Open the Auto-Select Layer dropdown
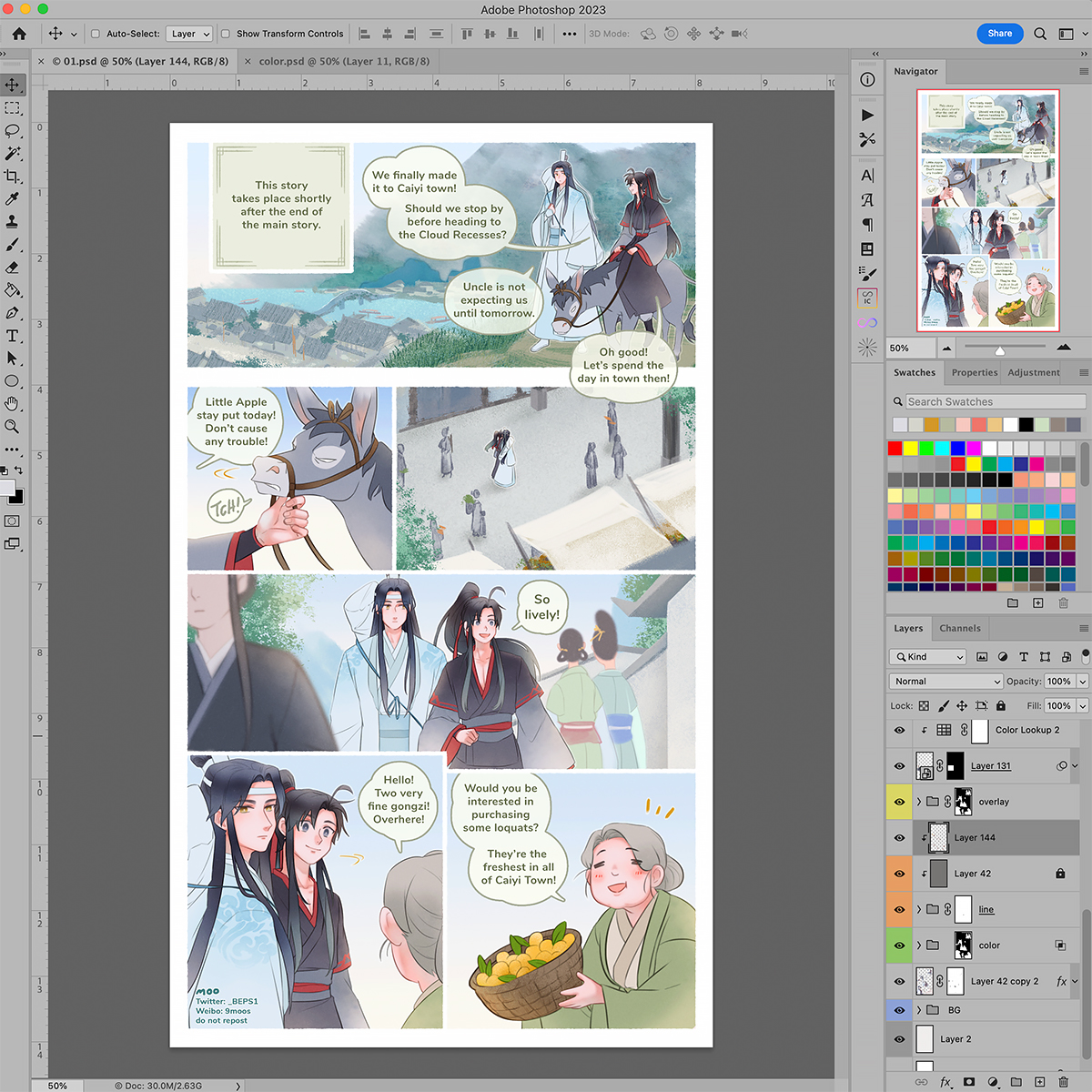Screen dimensions: 1092x1092 pyautogui.click(x=189, y=34)
